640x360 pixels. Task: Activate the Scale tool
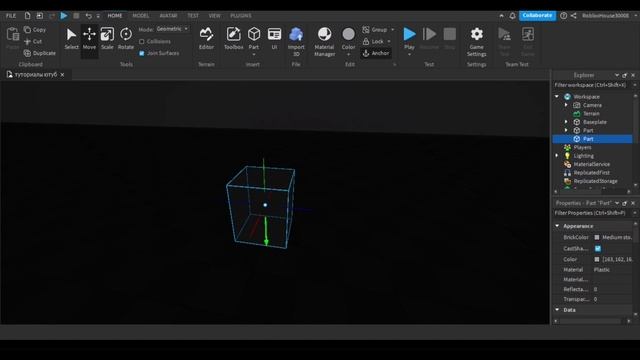pyautogui.click(x=107, y=39)
